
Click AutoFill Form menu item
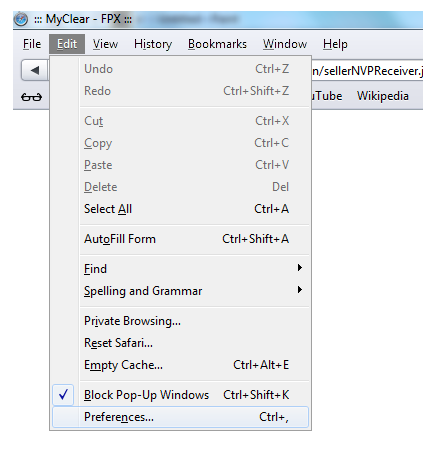(180, 239)
